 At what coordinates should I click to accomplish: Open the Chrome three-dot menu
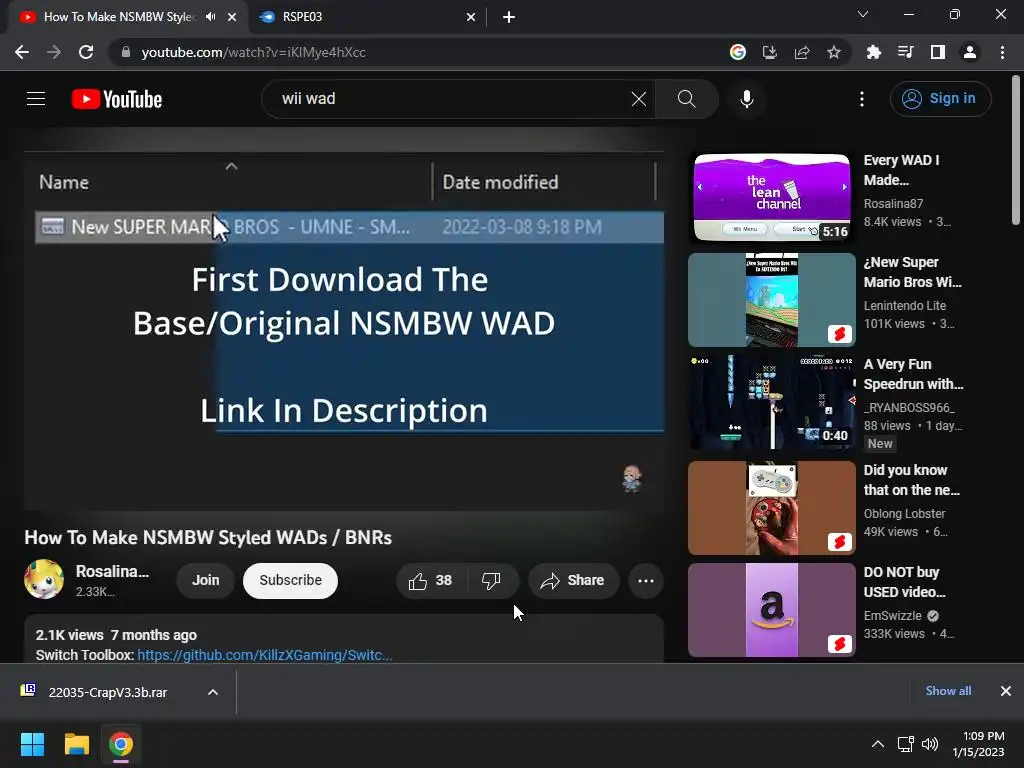coord(1002,52)
